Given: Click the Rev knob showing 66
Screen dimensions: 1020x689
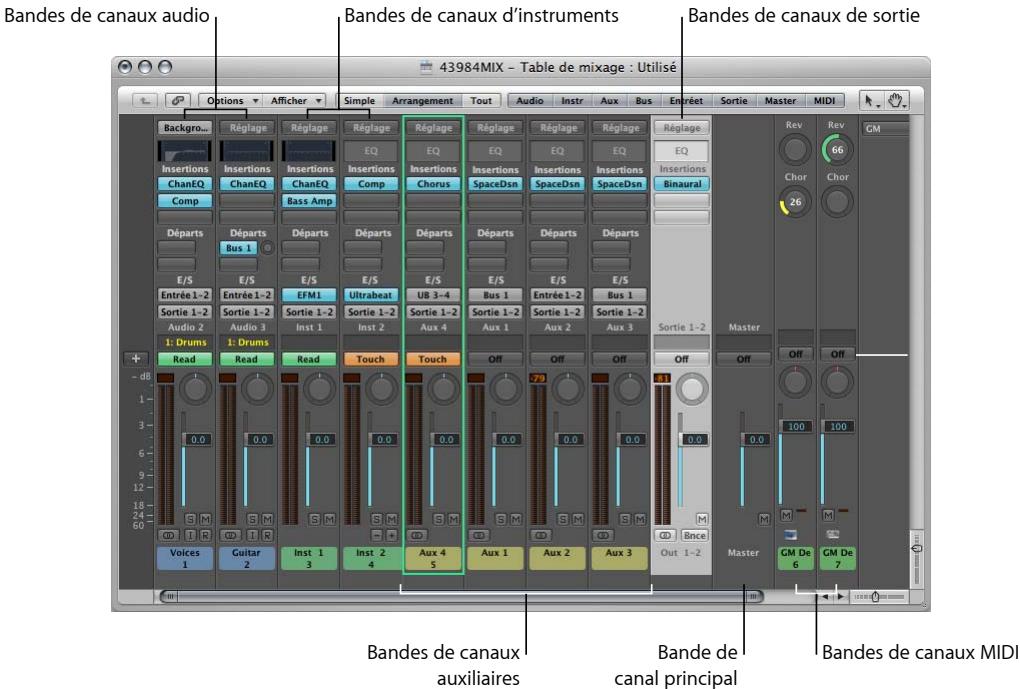Looking at the screenshot, I should pos(837,150).
